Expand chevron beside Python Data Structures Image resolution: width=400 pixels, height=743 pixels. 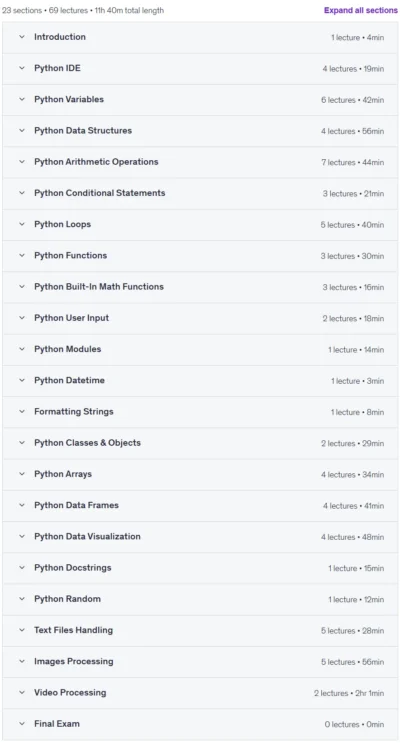(22, 130)
